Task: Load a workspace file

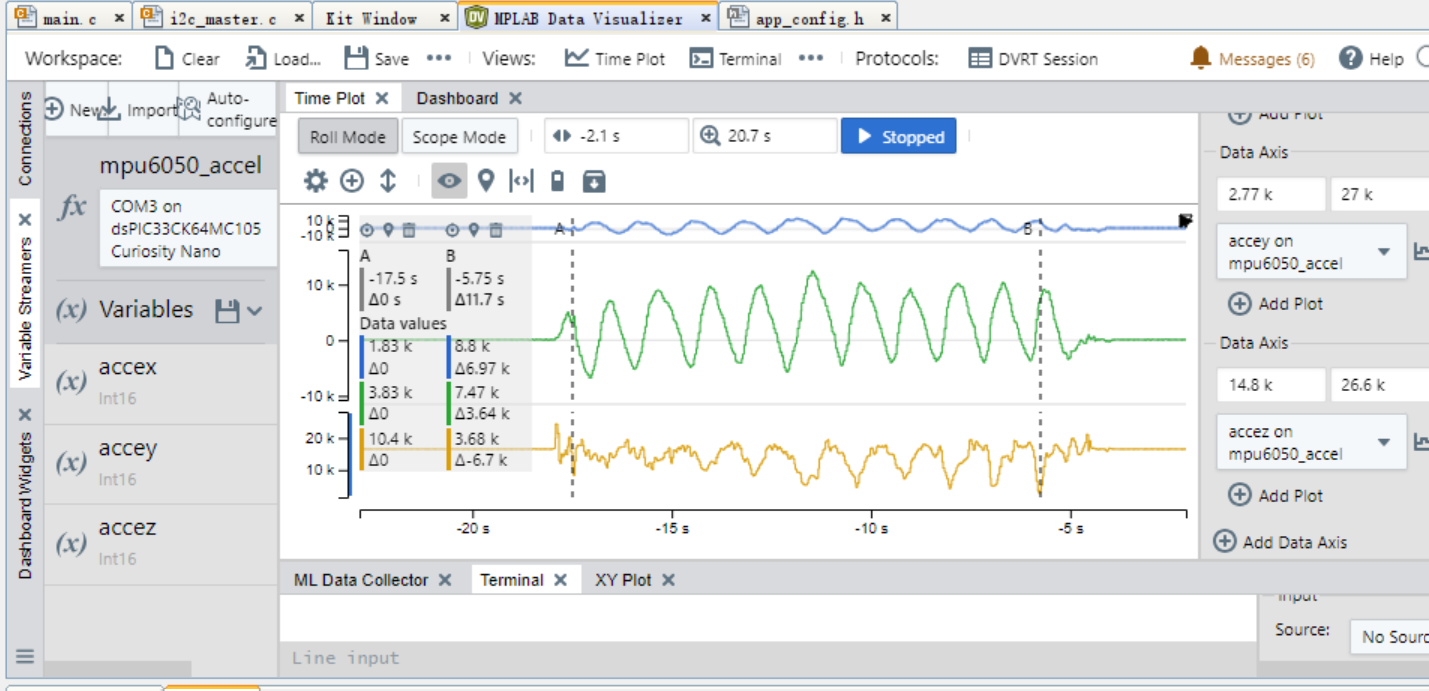Action: (284, 58)
